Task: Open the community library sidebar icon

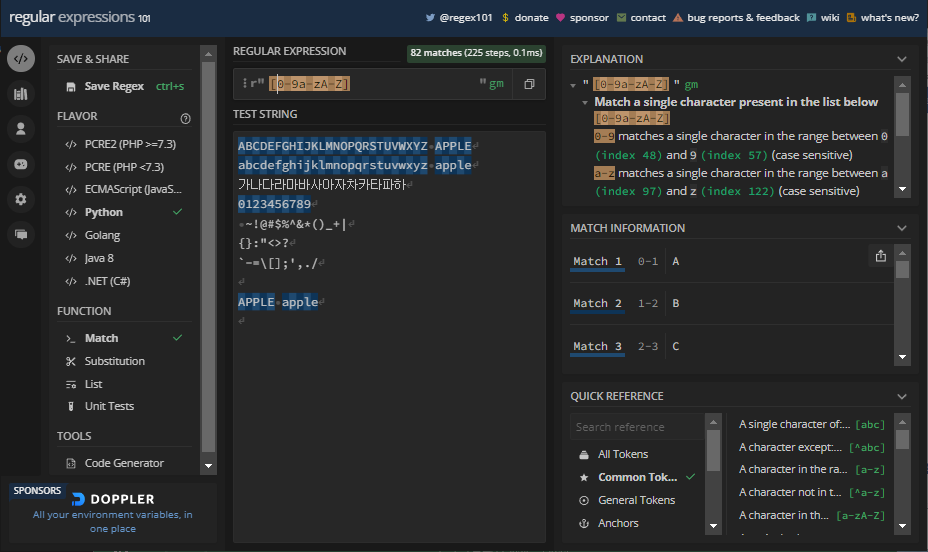Action: click(x=21, y=93)
